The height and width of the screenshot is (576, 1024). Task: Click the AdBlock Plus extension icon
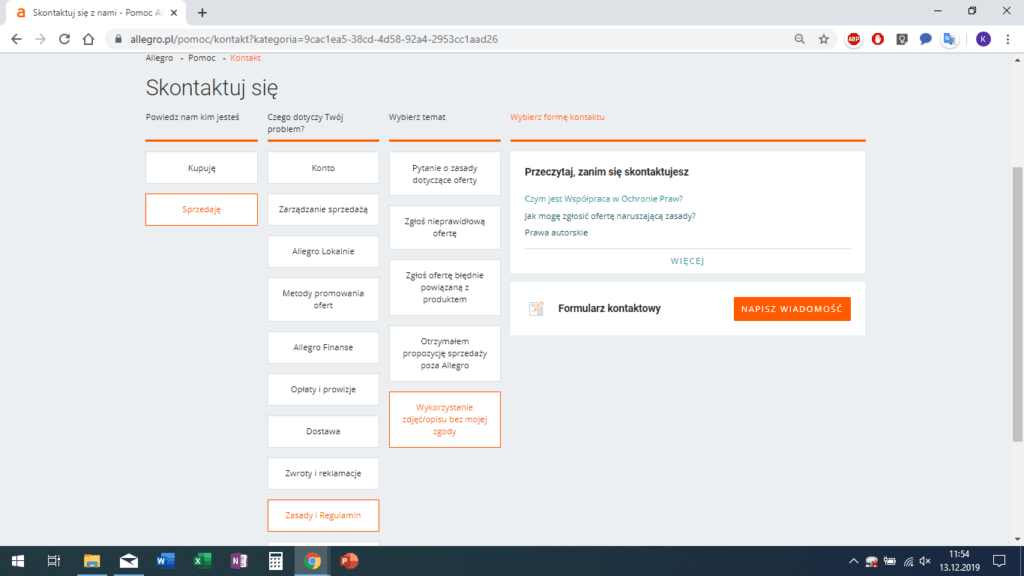[x=854, y=39]
